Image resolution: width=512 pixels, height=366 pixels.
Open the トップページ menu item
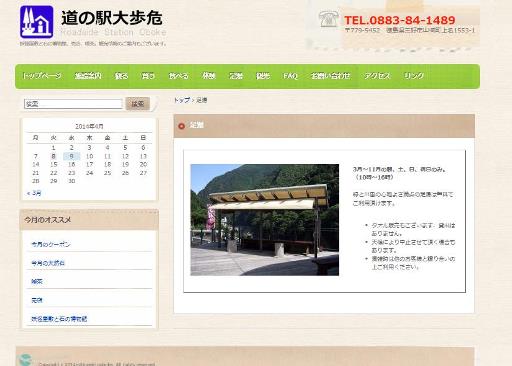click(x=42, y=76)
